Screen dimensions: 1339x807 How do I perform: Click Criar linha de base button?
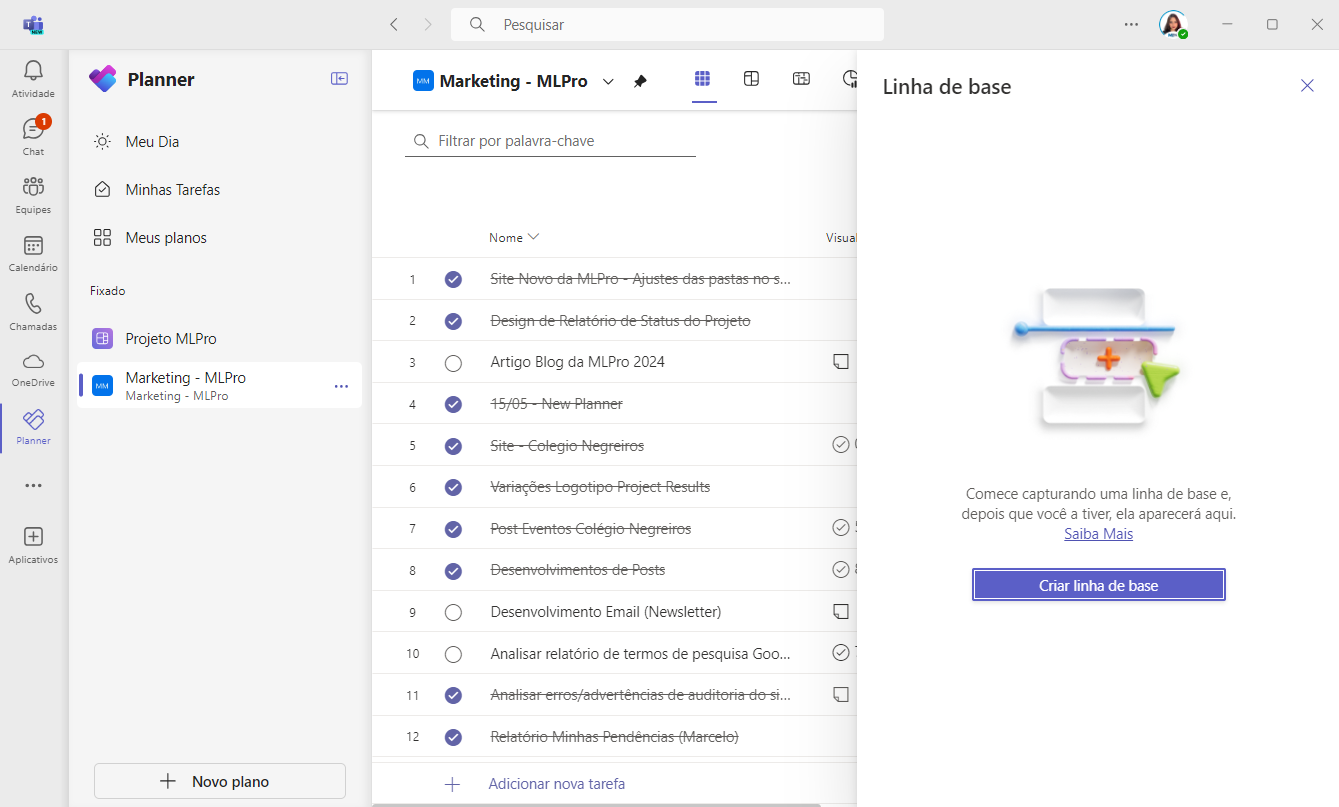pyautogui.click(x=1098, y=585)
